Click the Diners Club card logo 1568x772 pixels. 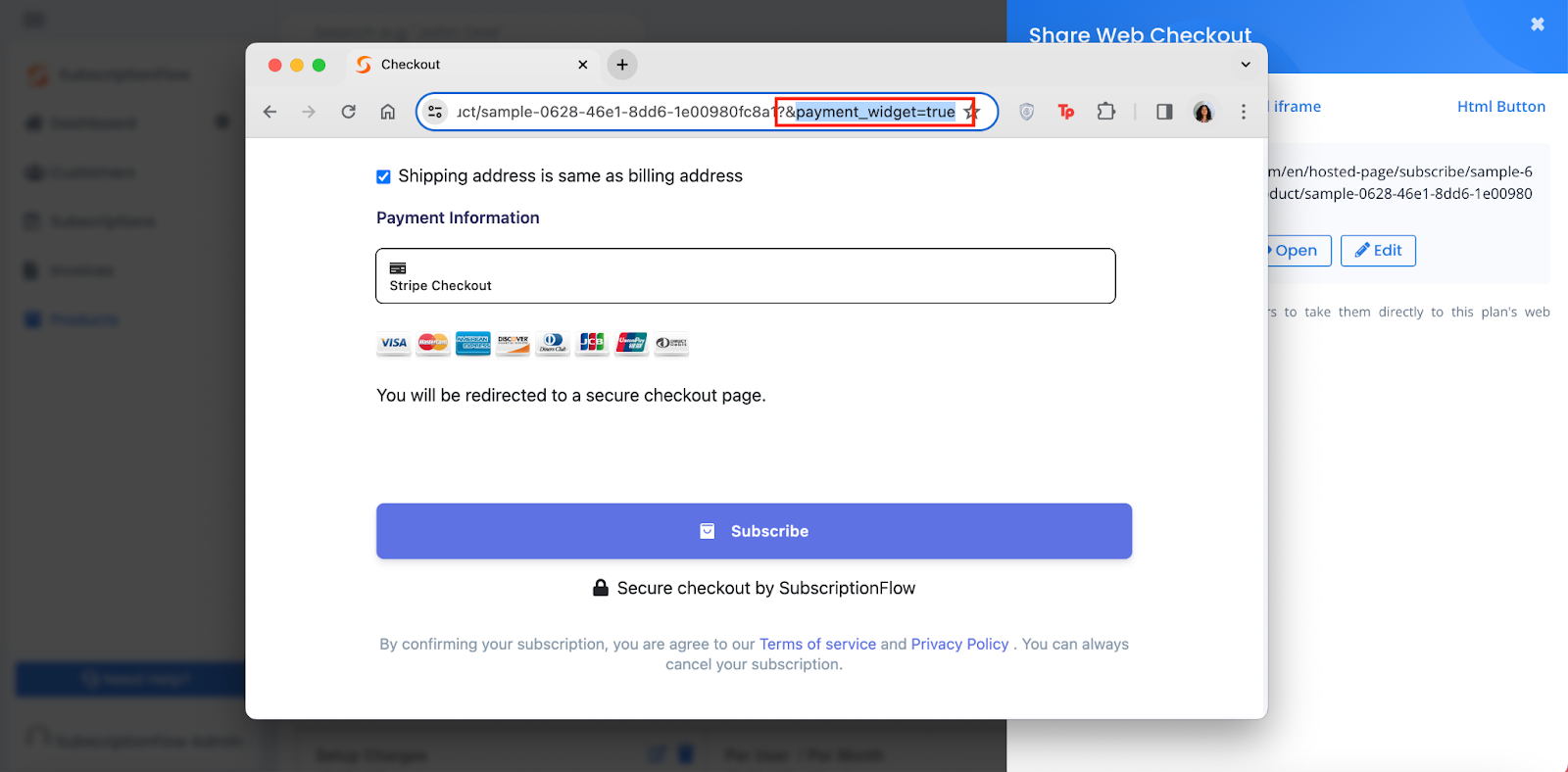553,343
